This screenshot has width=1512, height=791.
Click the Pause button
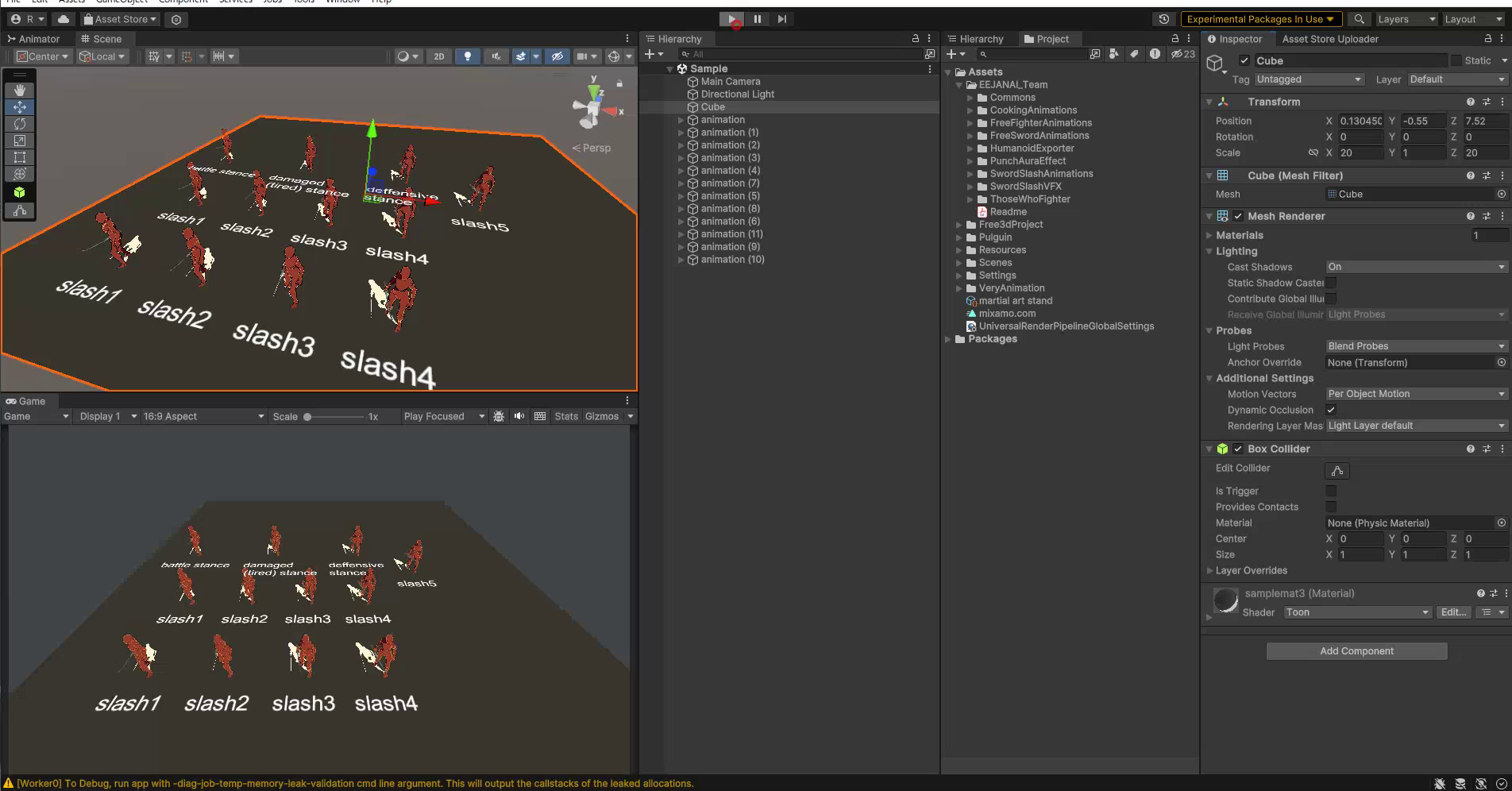tap(757, 19)
